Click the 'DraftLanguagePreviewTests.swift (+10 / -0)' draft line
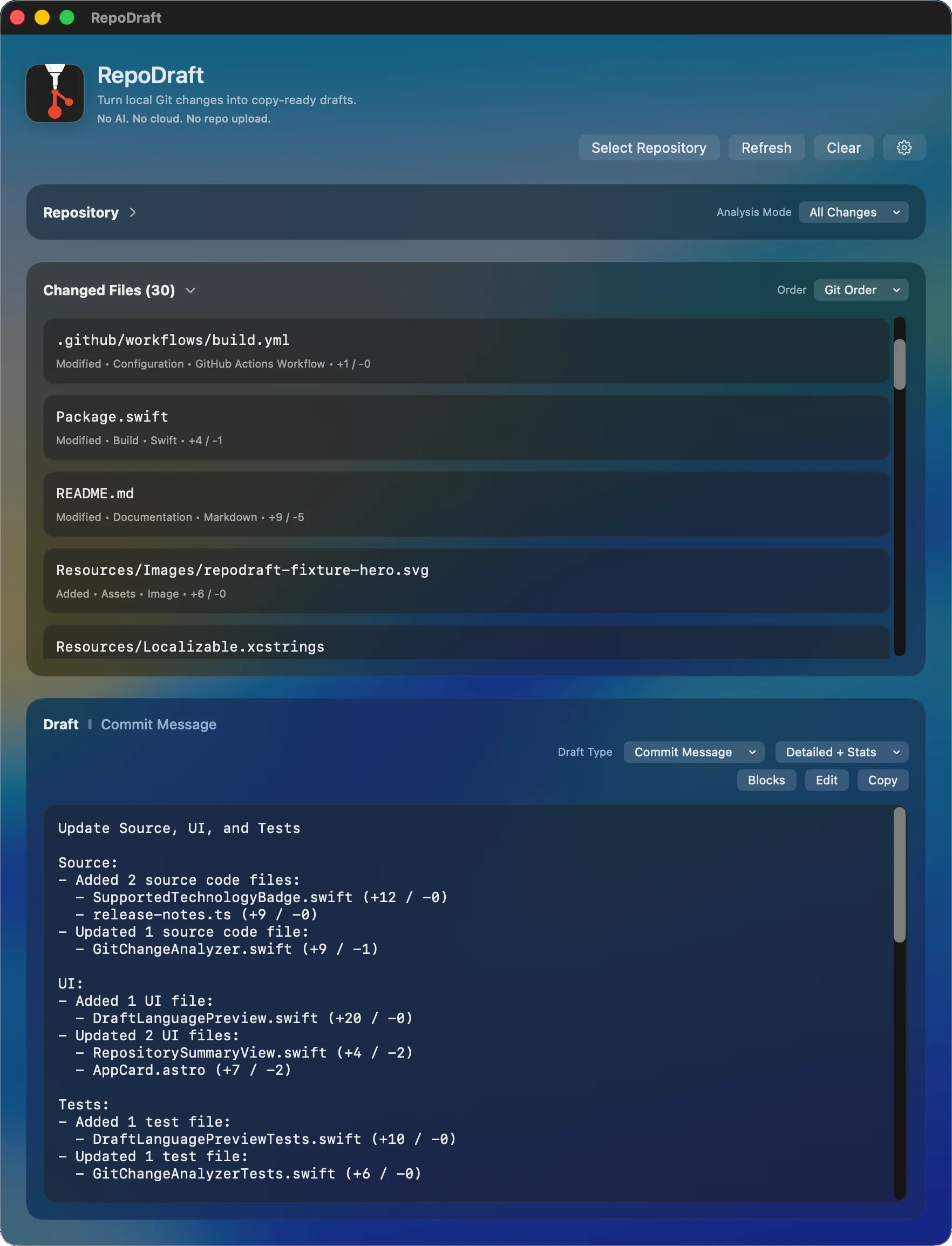 pyautogui.click(x=274, y=1140)
